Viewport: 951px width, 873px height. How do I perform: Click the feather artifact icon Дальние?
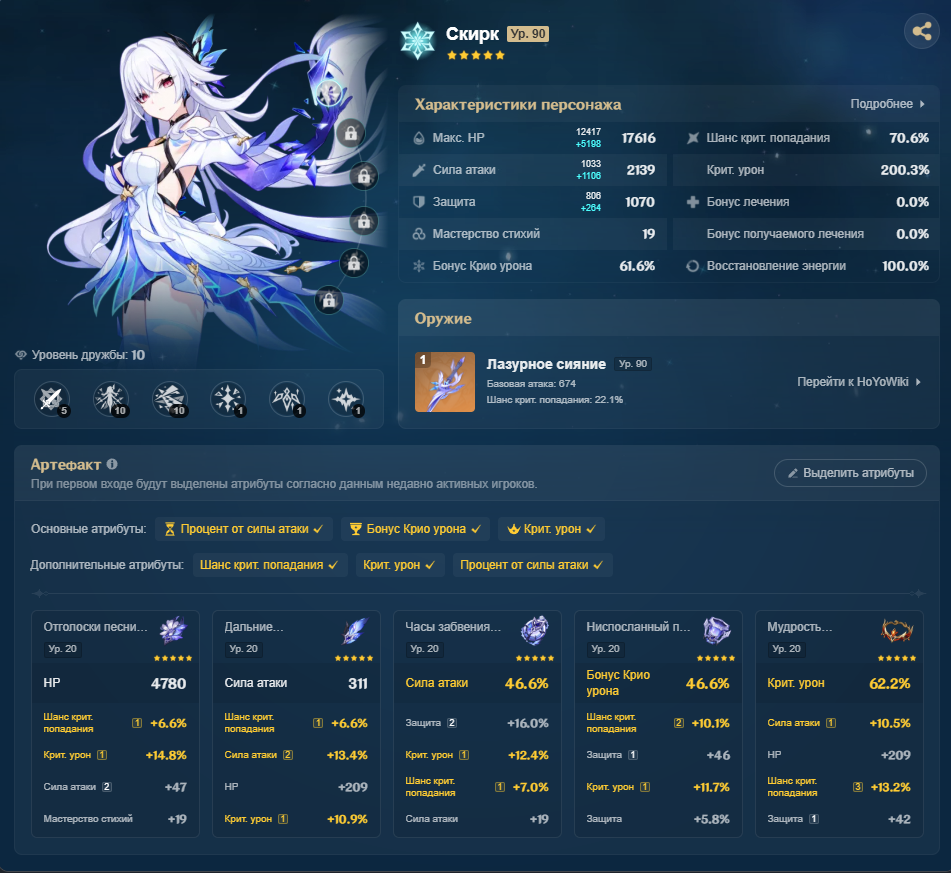coord(354,630)
